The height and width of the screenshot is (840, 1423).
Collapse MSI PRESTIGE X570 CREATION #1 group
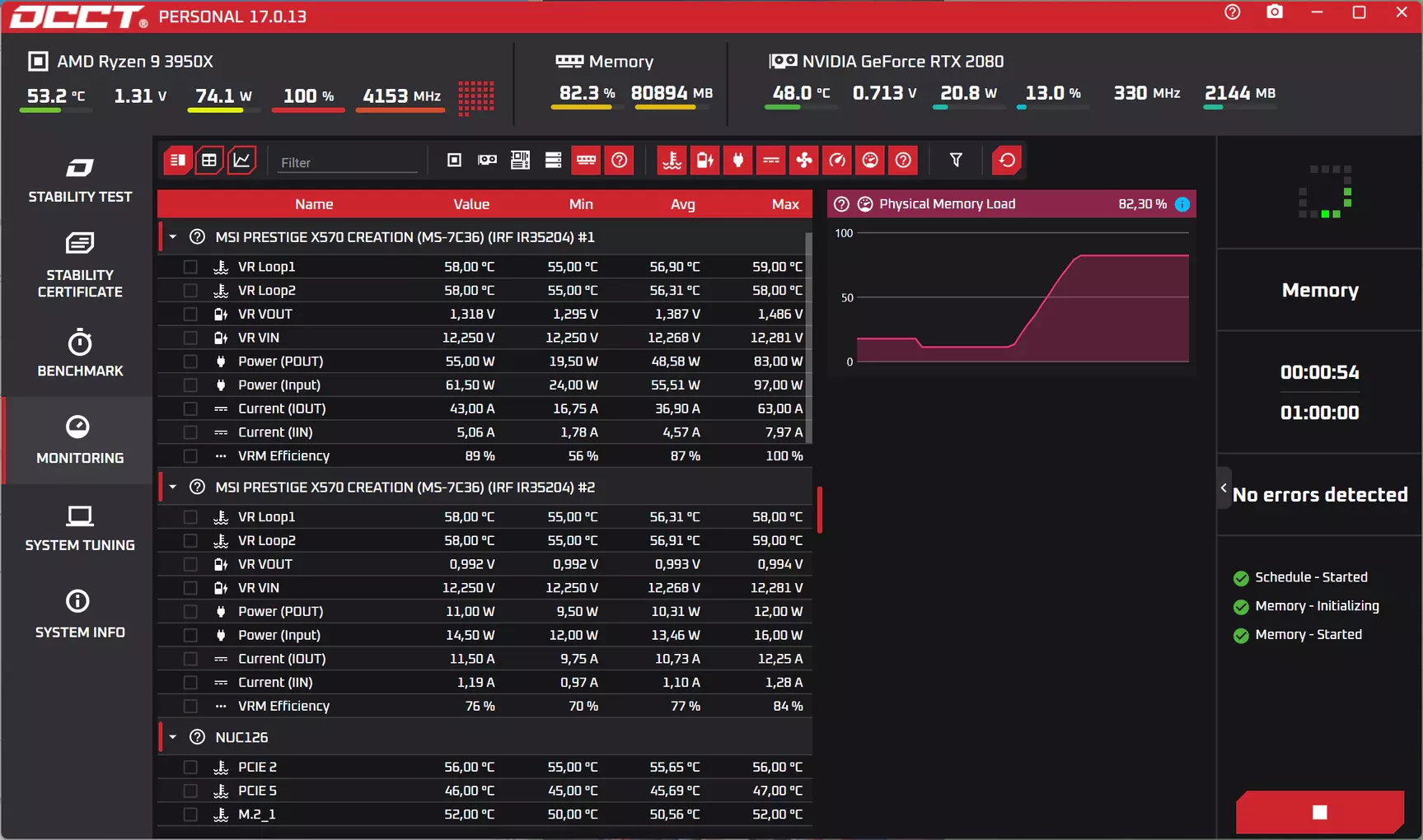pos(173,237)
